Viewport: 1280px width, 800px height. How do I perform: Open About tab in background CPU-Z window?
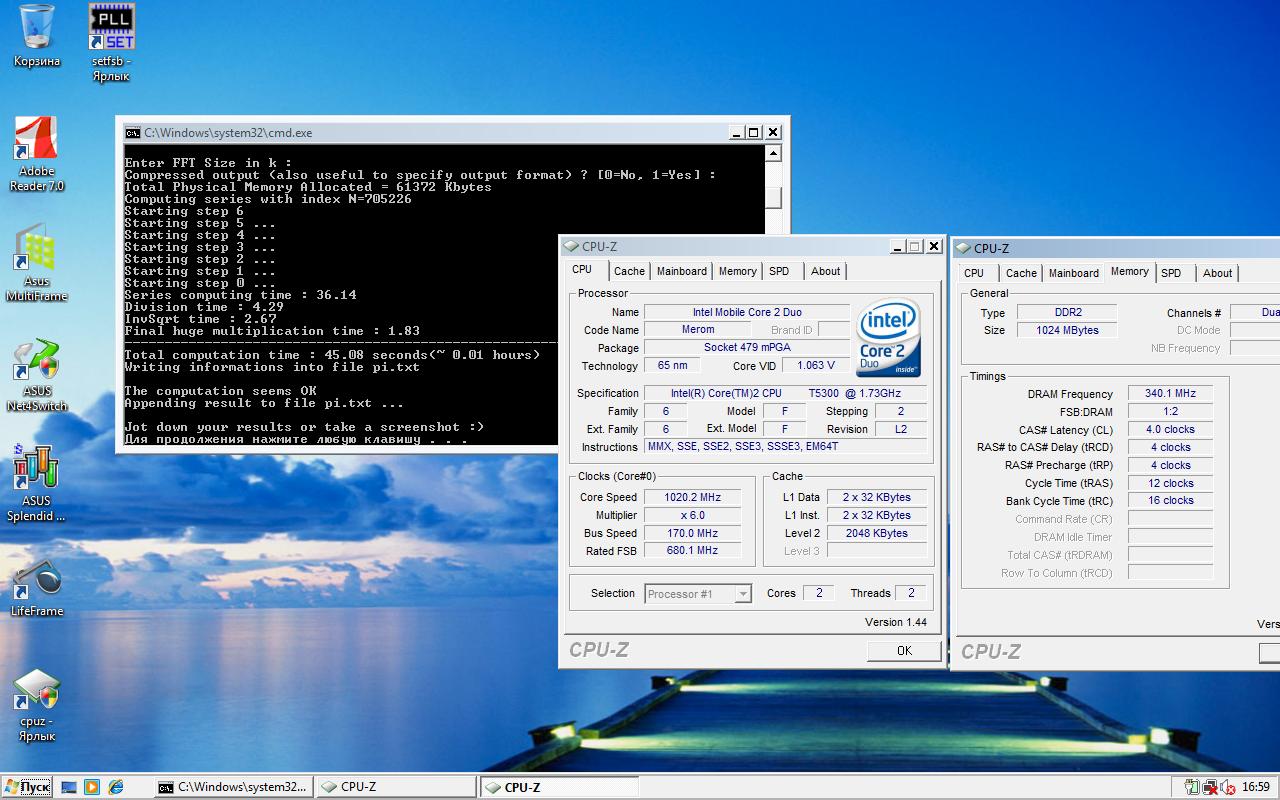[x=1218, y=273]
